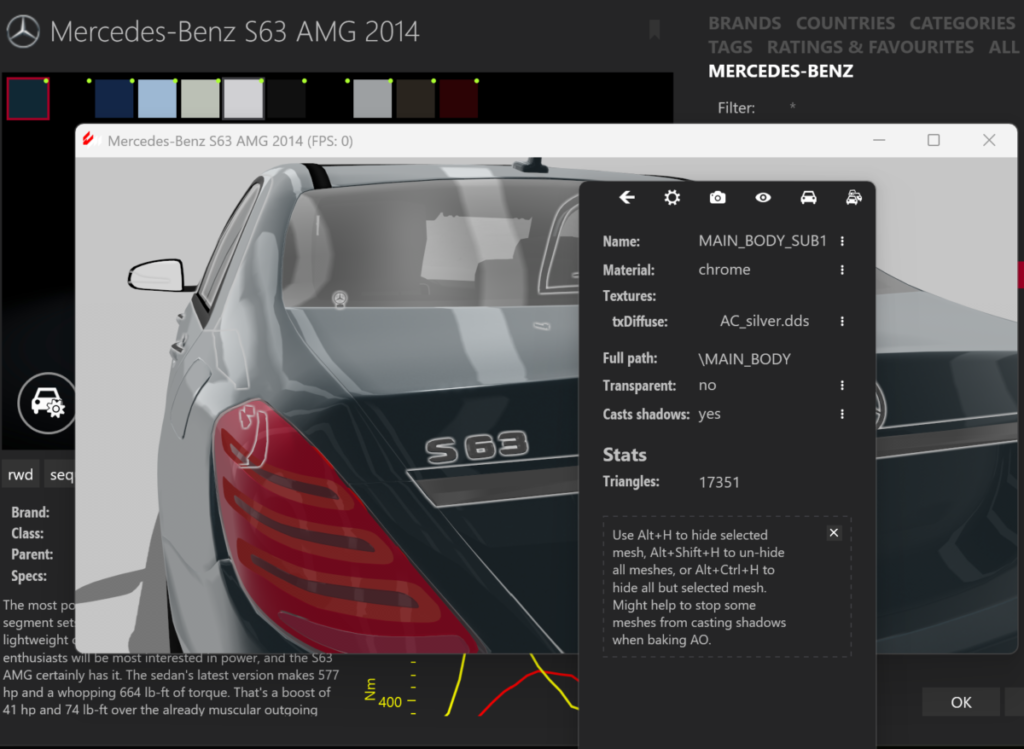Image resolution: width=1024 pixels, height=749 pixels.
Task: Click the seq tag
Action: 61,474
